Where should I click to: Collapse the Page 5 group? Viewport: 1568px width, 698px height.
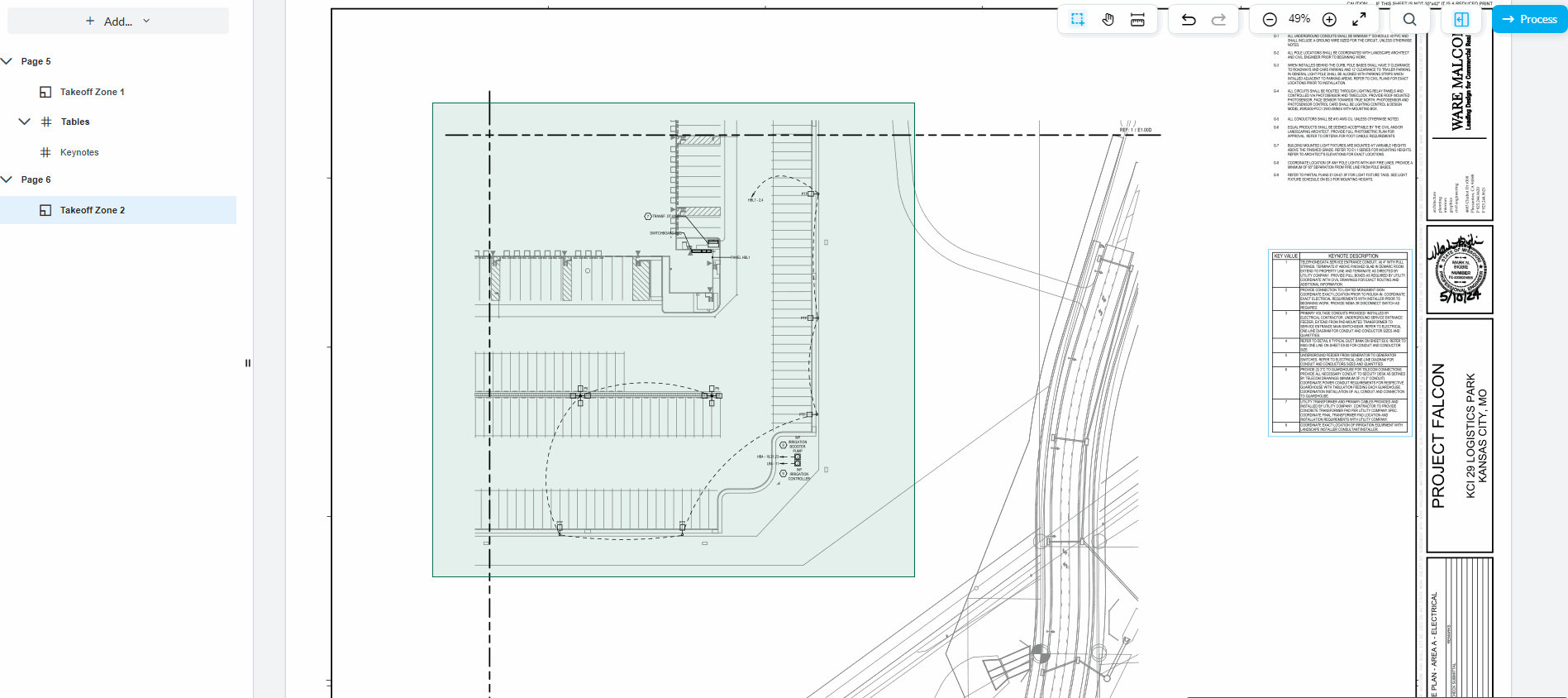tap(7, 61)
